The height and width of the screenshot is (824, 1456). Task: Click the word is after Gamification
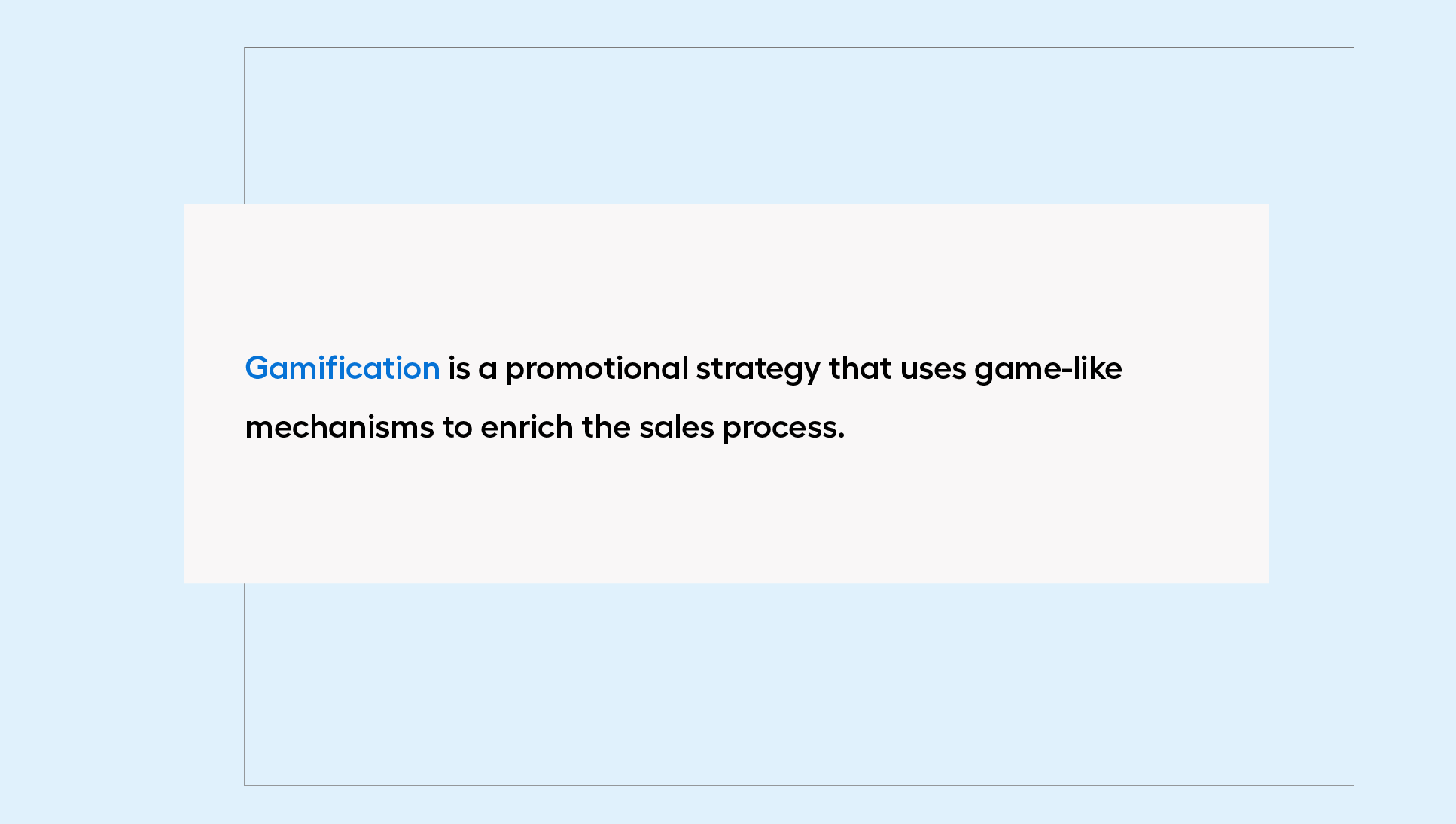click(459, 368)
